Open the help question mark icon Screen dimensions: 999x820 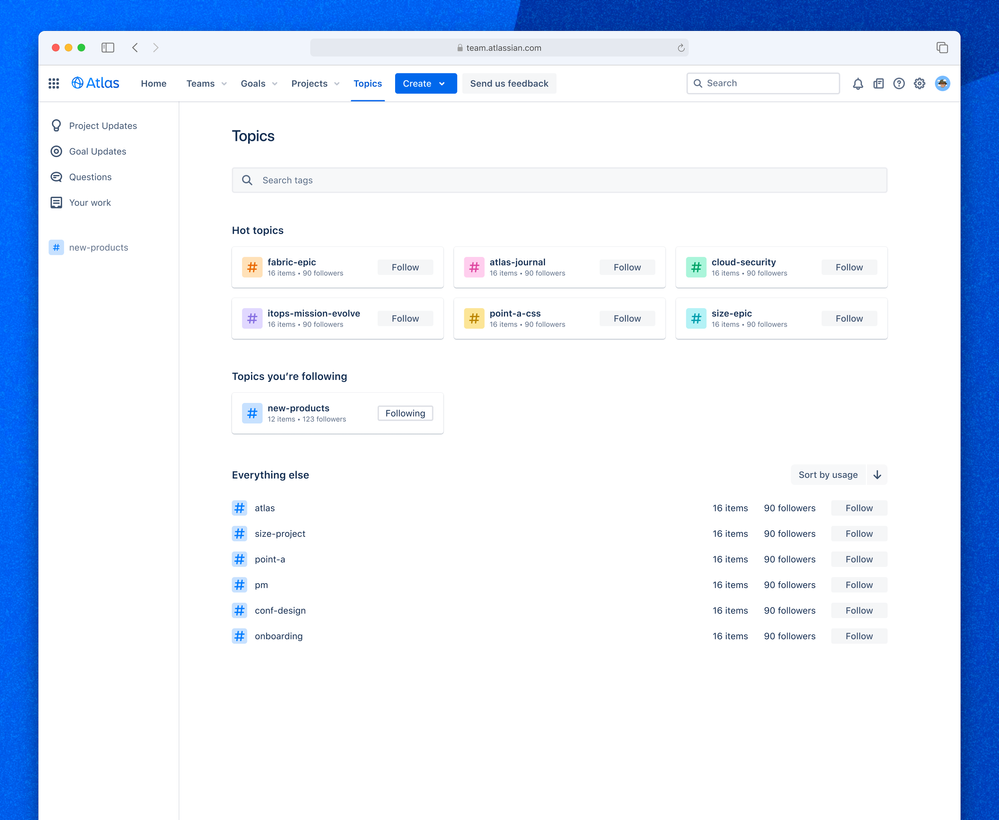(x=899, y=83)
